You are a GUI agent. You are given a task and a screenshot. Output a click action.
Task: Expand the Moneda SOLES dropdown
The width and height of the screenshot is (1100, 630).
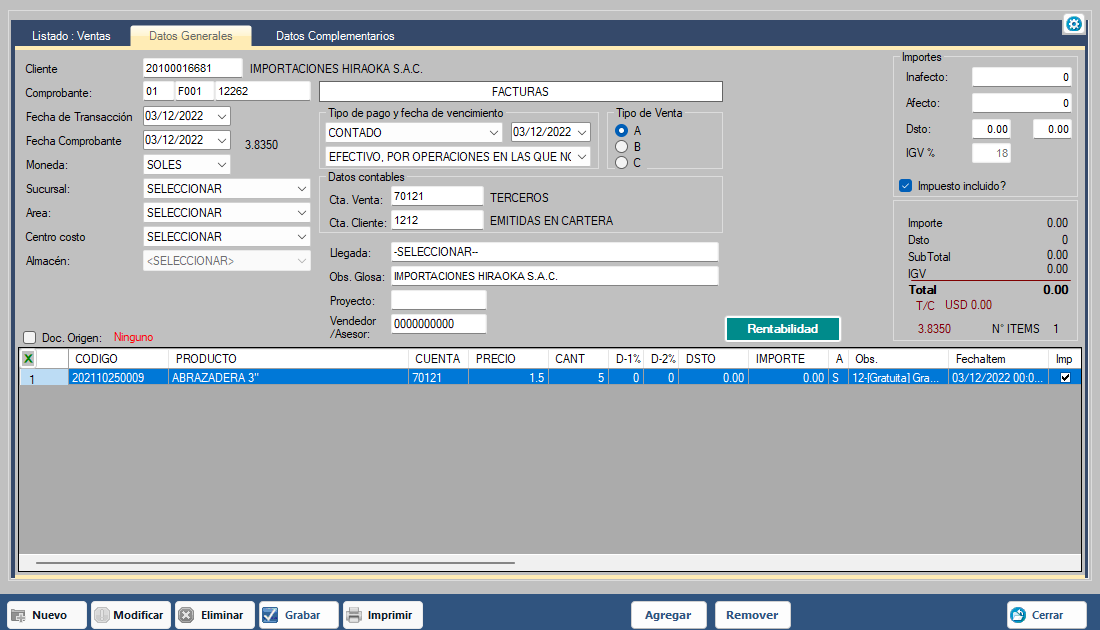pyautogui.click(x=222, y=165)
